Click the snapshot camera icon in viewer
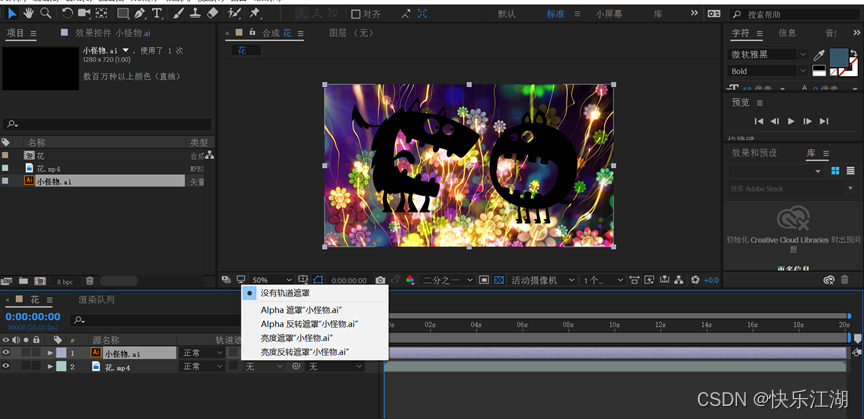Screen dimensions: 864x419 click(x=380, y=280)
